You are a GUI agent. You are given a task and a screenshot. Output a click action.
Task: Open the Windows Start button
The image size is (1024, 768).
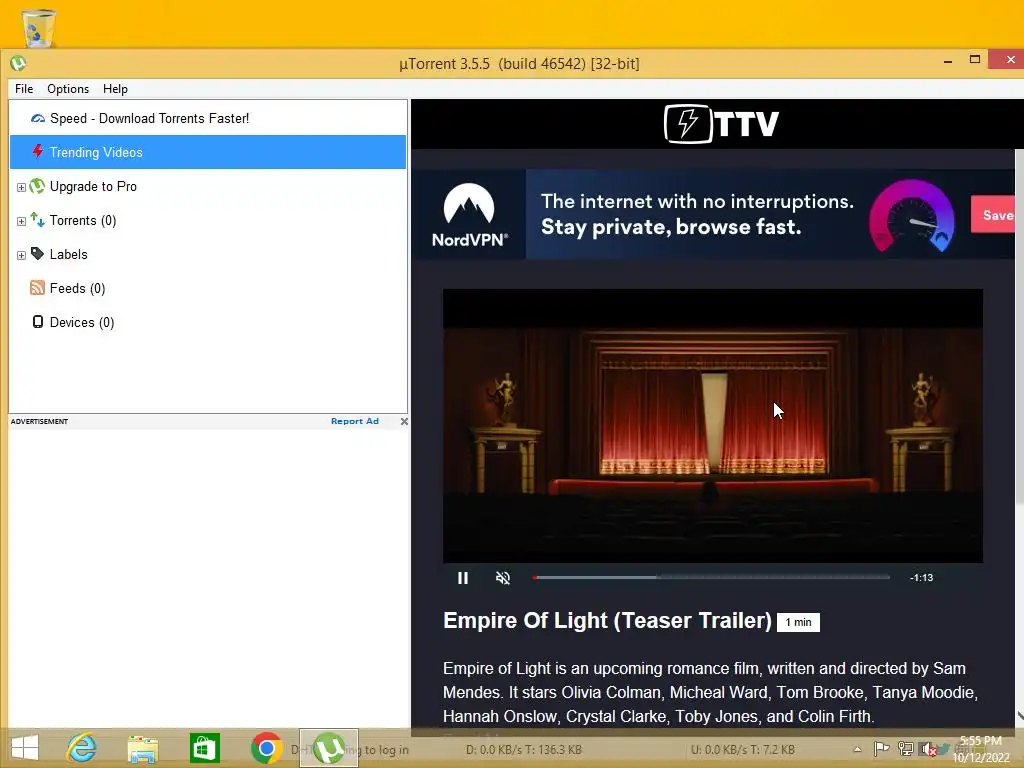coord(25,748)
